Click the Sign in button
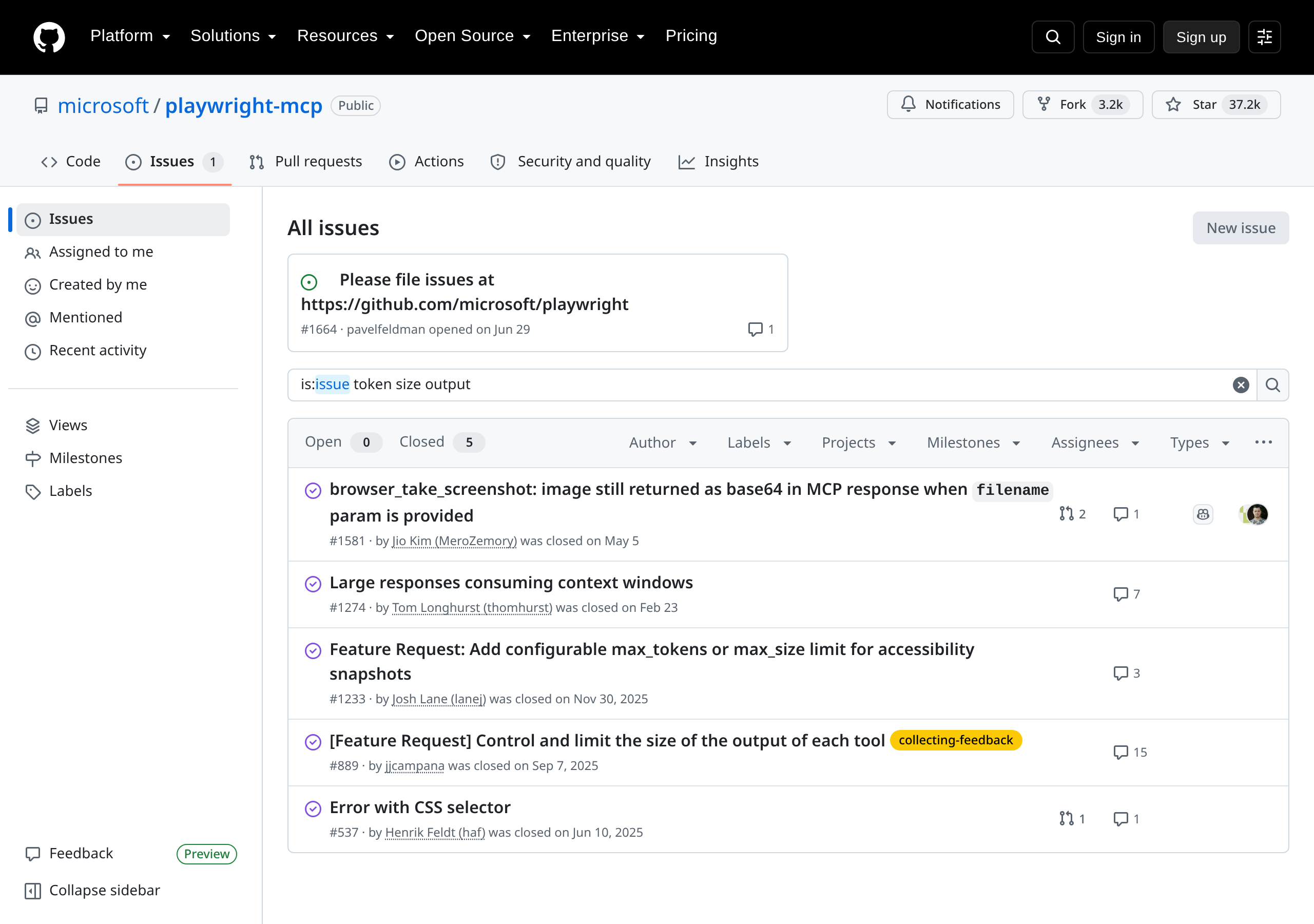The height and width of the screenshot is (924, 1314). pyautogui.click(x=1118, y=37)
